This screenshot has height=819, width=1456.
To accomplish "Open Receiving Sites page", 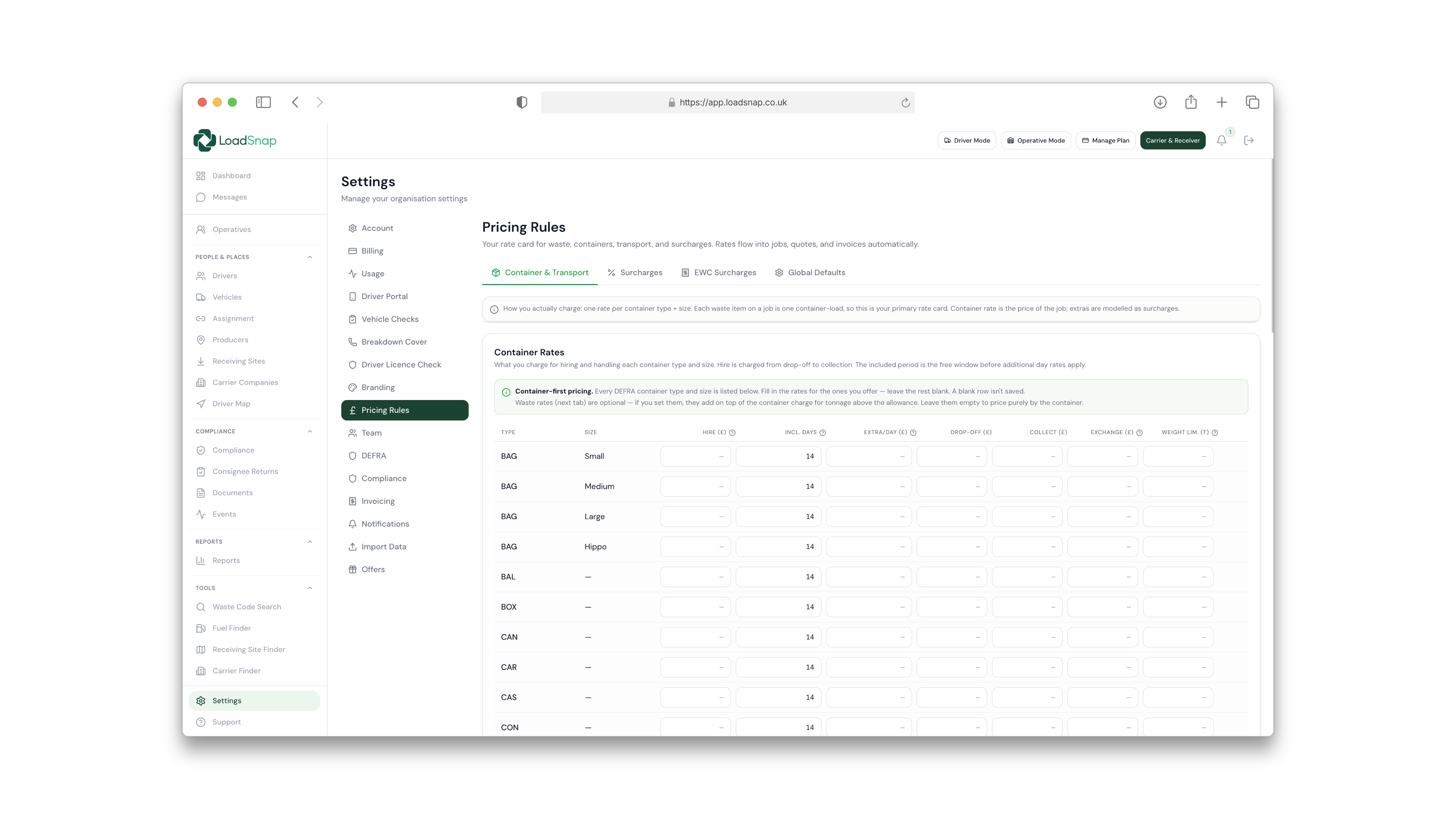I will click(x=254, y=361).
